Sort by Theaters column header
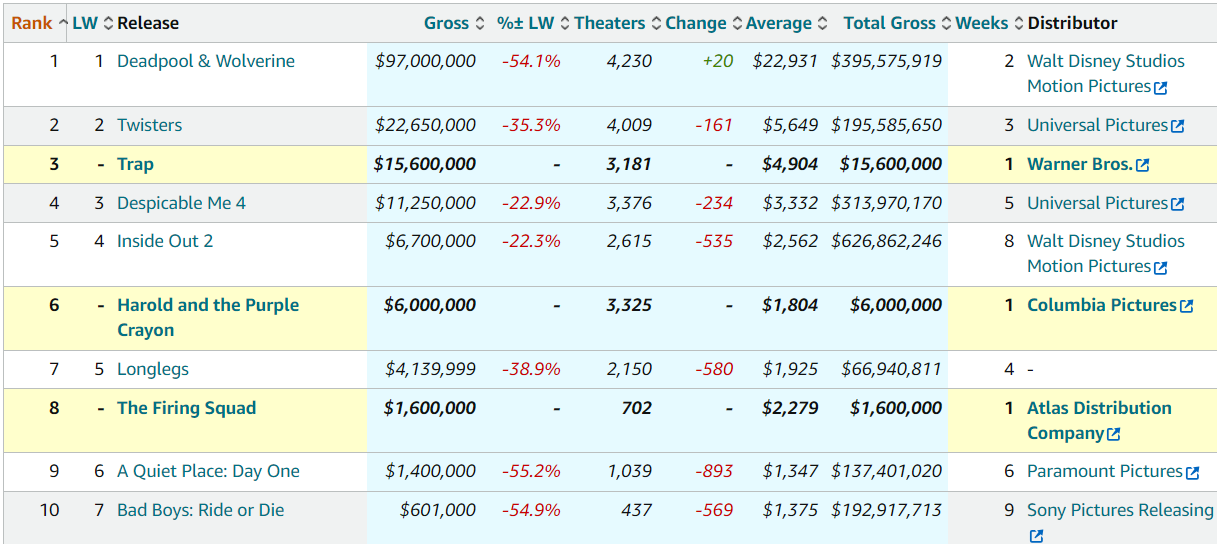 [x=610, y=23]
